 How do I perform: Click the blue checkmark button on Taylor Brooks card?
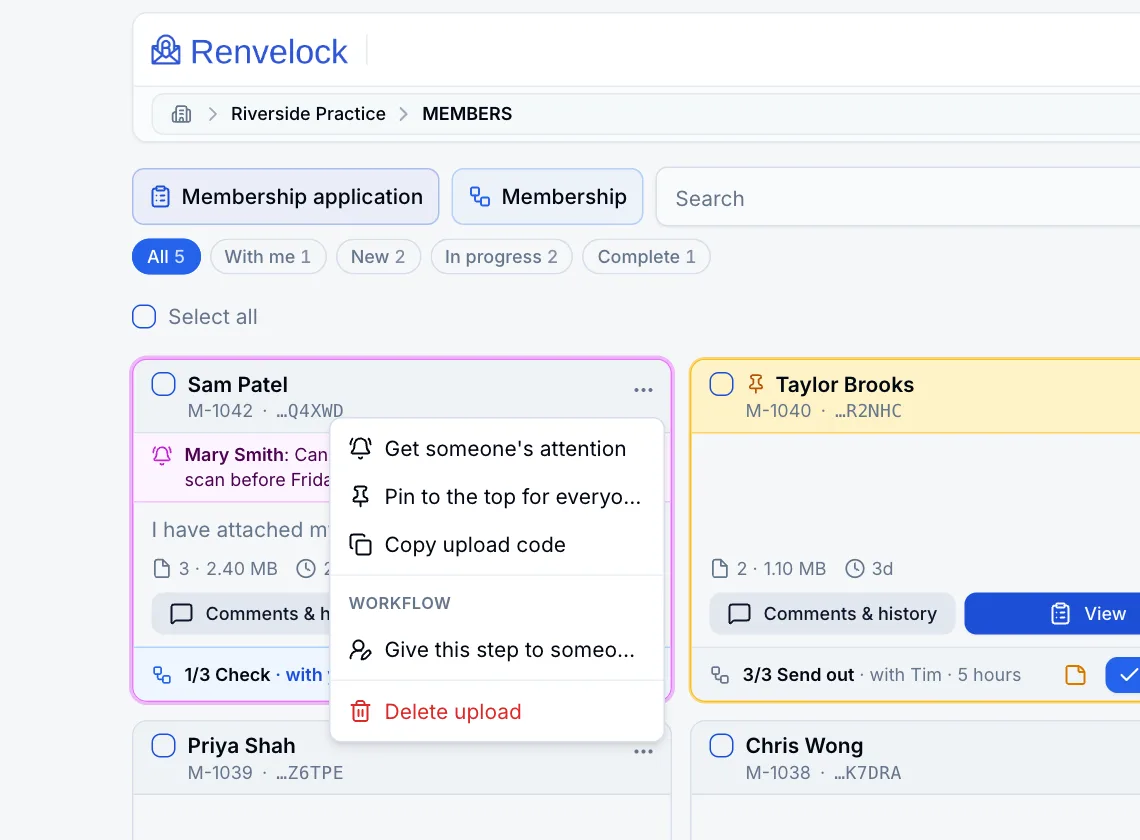coord(1123,675)
